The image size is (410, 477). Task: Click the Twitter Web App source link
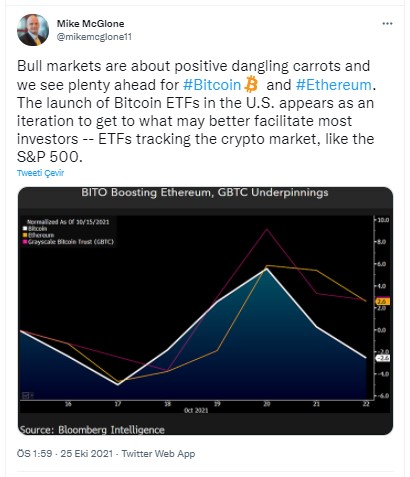158,454
